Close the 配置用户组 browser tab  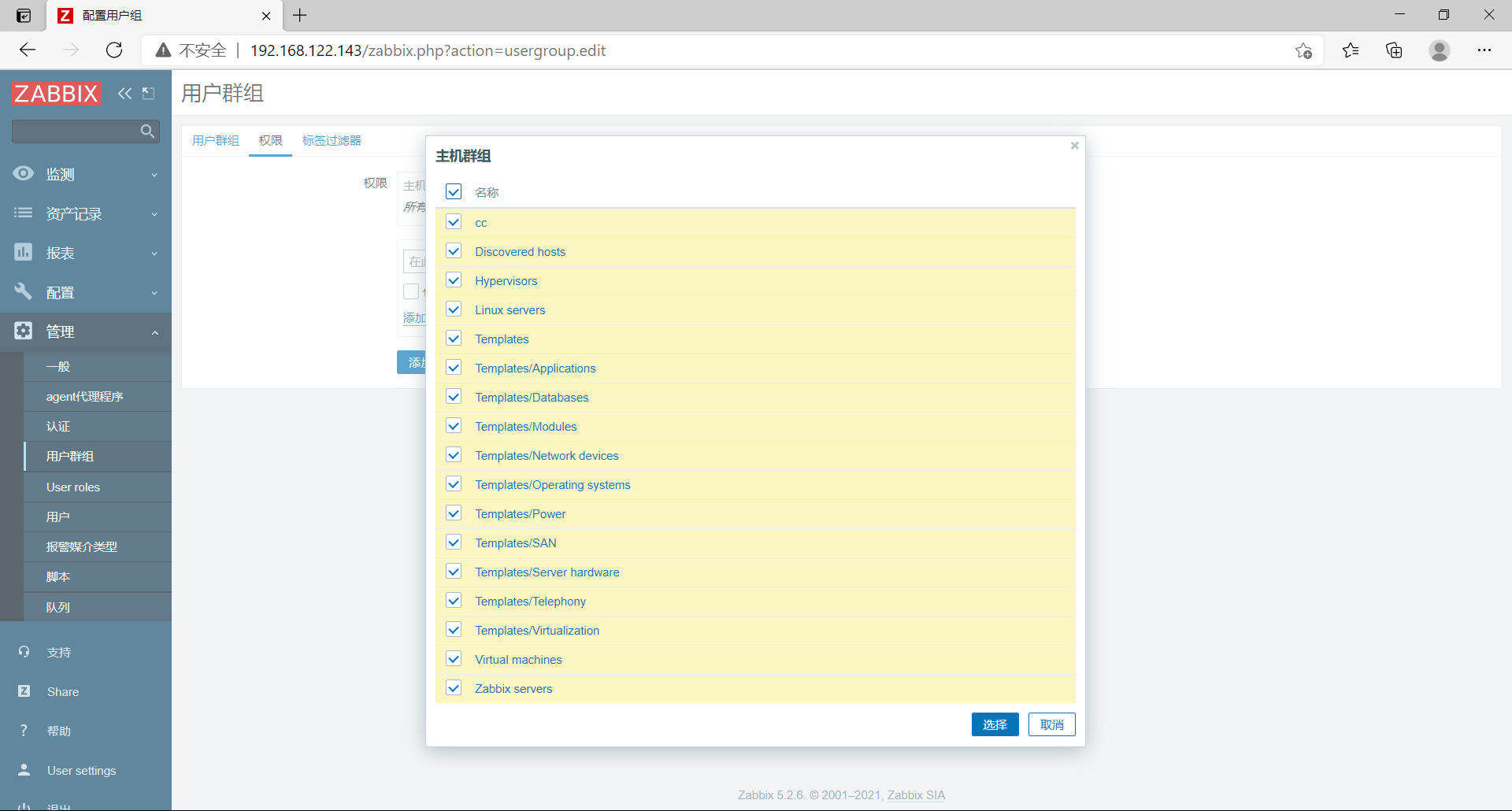point(266,16)
